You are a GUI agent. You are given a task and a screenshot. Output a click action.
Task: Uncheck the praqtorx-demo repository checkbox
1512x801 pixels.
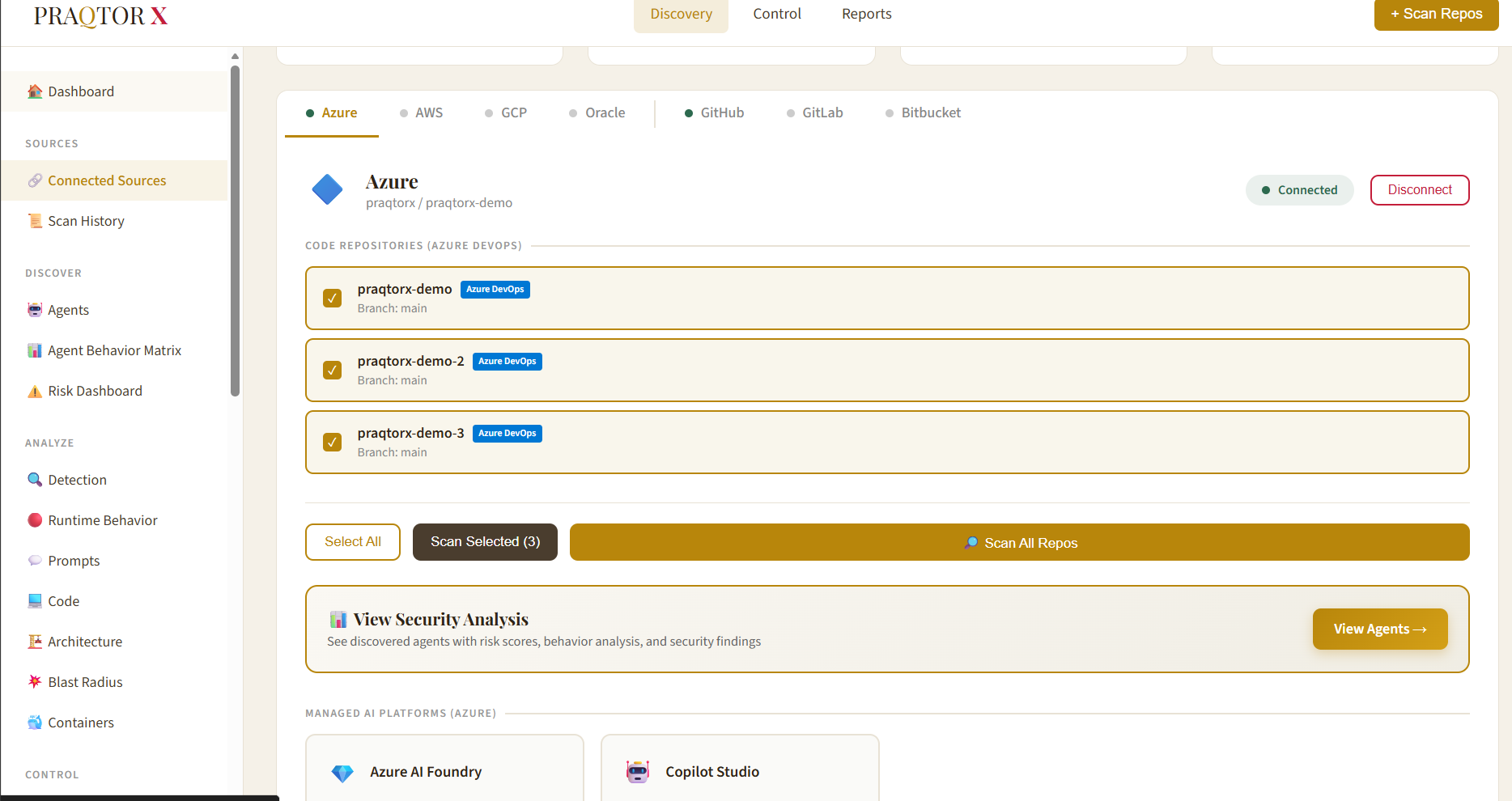[332, 299]
